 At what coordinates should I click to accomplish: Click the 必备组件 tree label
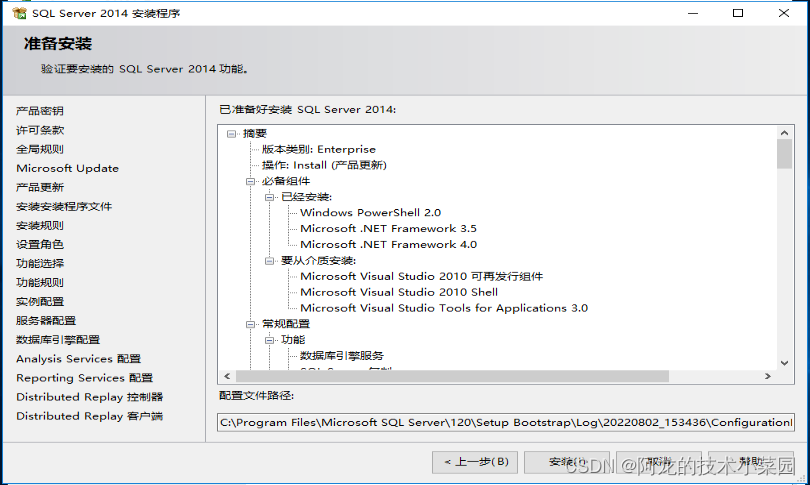(x=286, y=181)
